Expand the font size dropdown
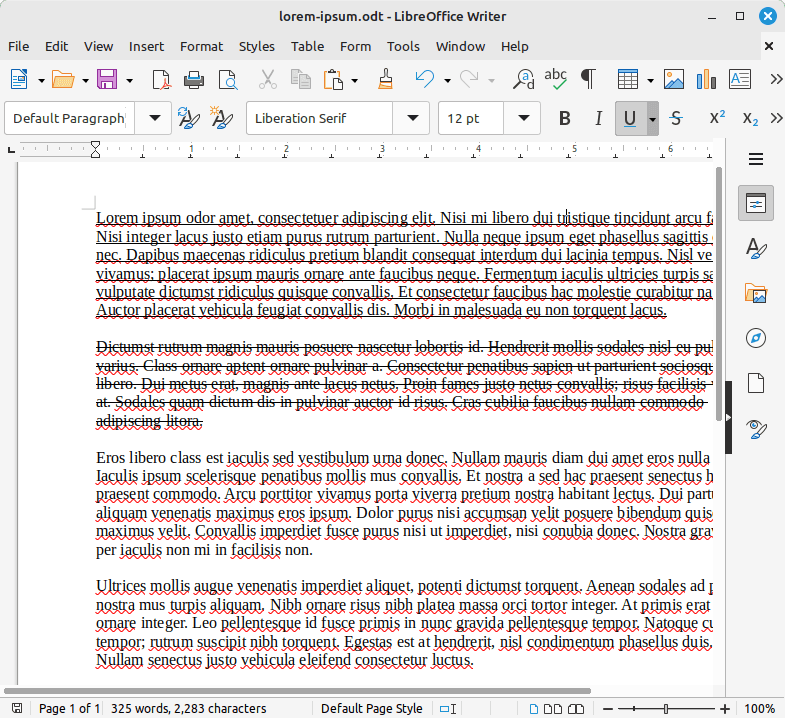 point(524,118)
